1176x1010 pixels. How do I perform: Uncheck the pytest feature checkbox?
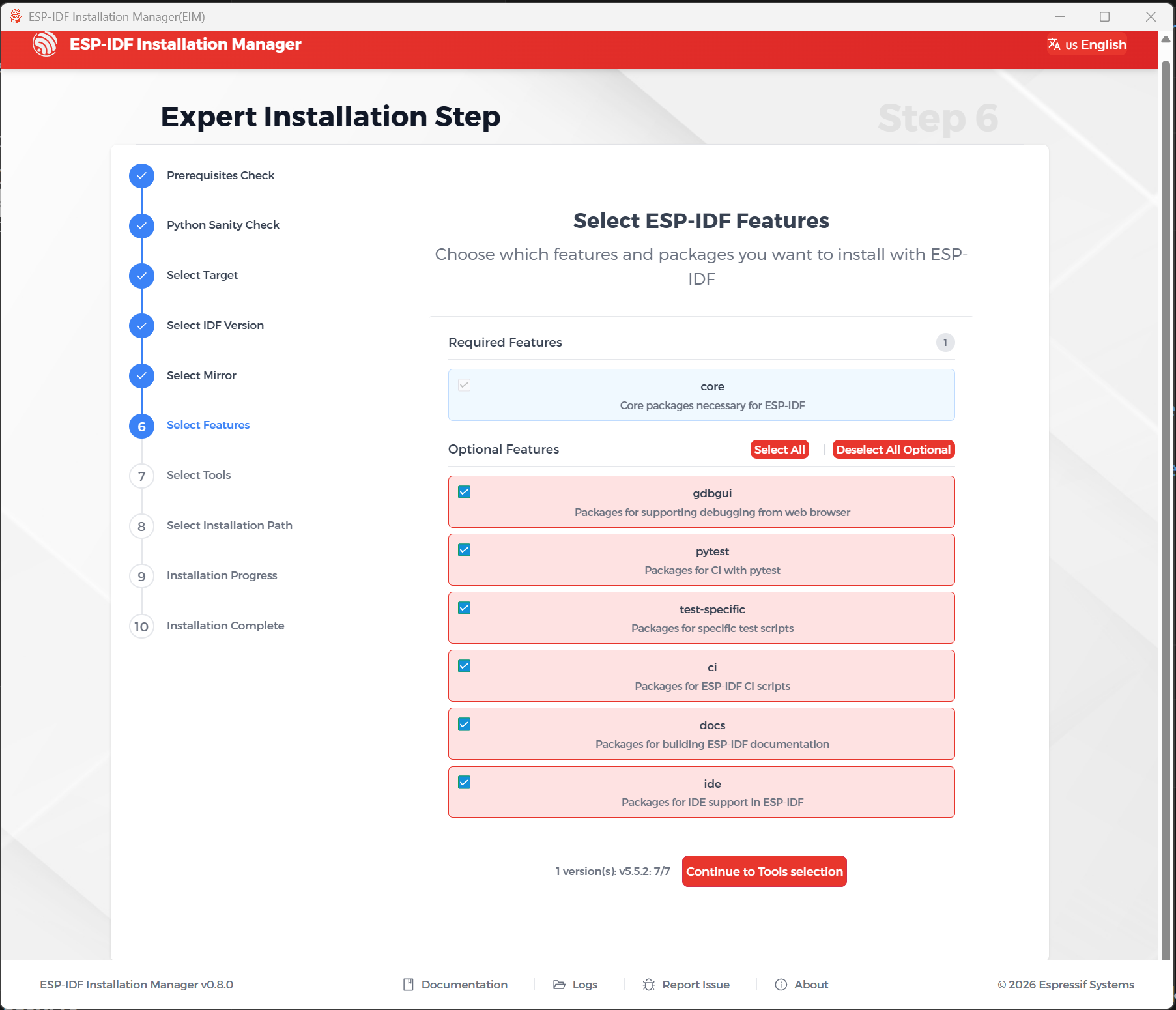click(464, 550)
